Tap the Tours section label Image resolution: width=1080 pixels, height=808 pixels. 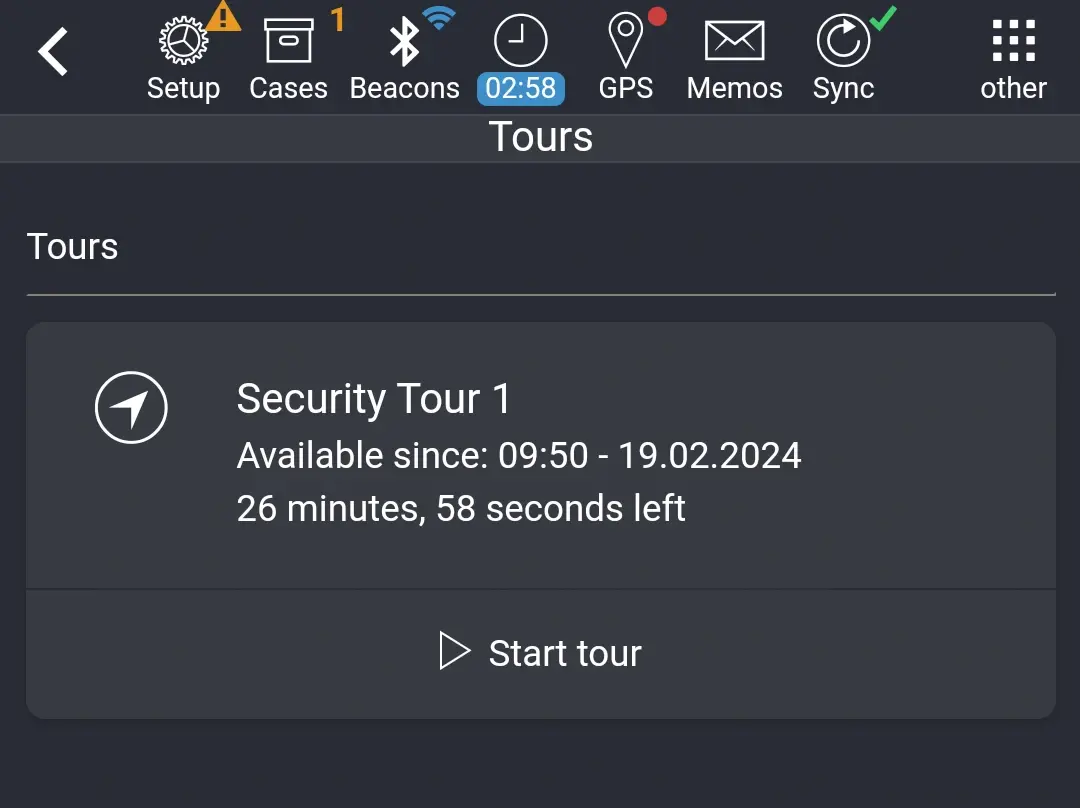(x=72, y=246)
